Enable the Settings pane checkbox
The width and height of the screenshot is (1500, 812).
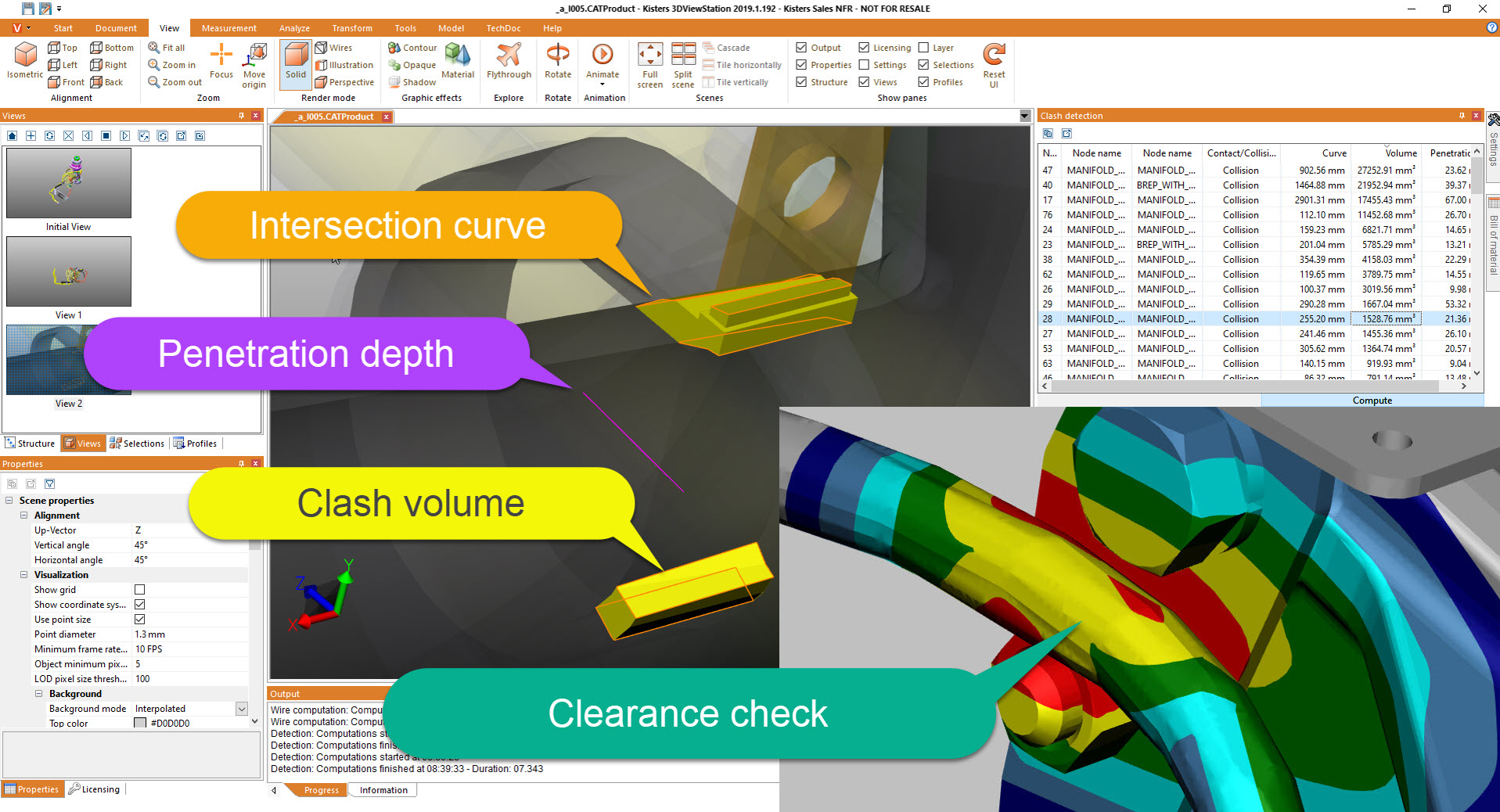(x=864, y=65)
